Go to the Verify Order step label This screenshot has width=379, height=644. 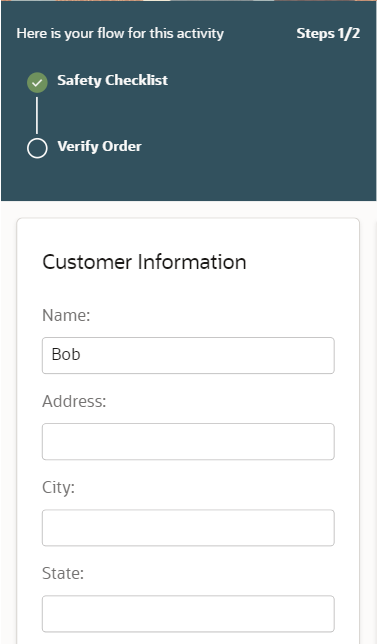point(99,146)
